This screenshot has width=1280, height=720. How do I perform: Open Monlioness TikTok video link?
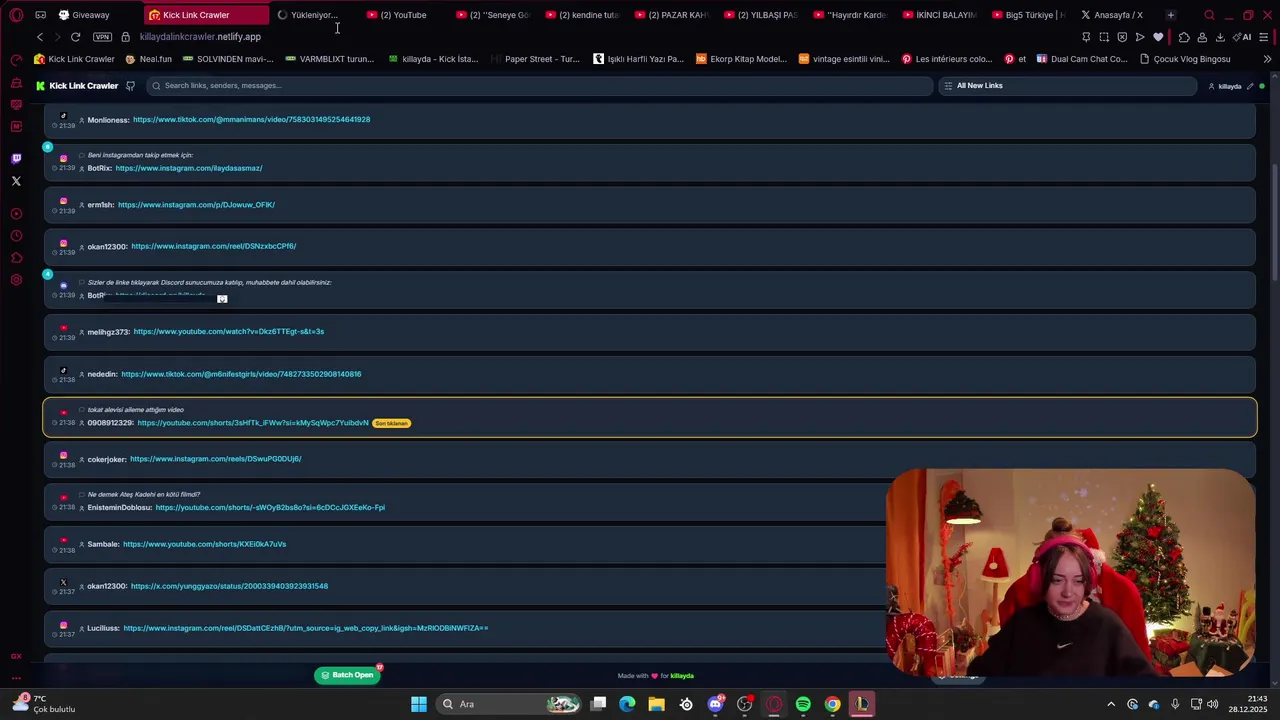pyautogui.click(x=251, y=120)
